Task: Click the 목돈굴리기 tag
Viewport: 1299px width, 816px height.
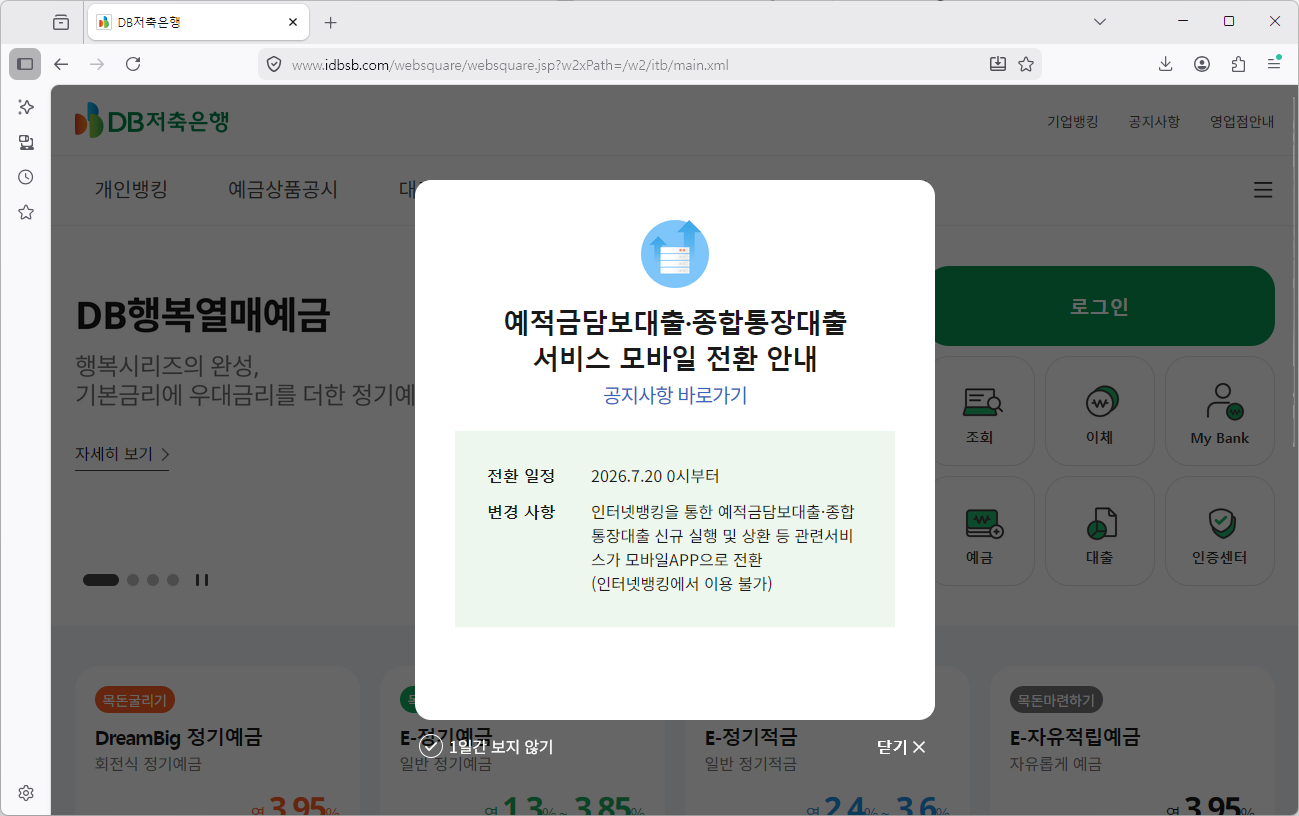Action: [135, 700]
